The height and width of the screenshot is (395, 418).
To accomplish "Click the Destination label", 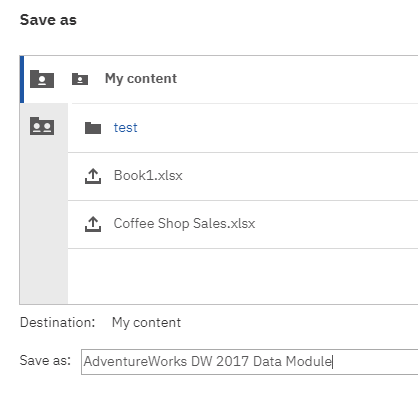I will pos(58,323).
